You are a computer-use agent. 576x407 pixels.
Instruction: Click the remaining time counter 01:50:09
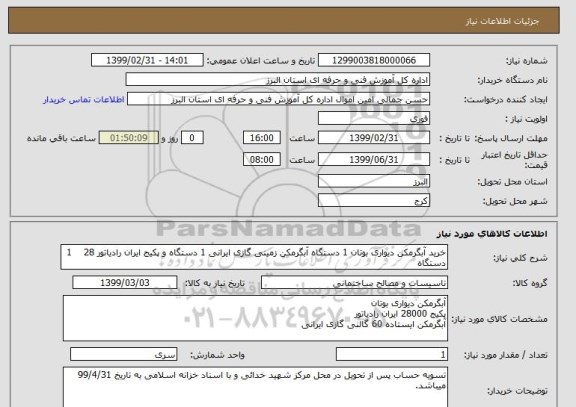coord(129,138)
